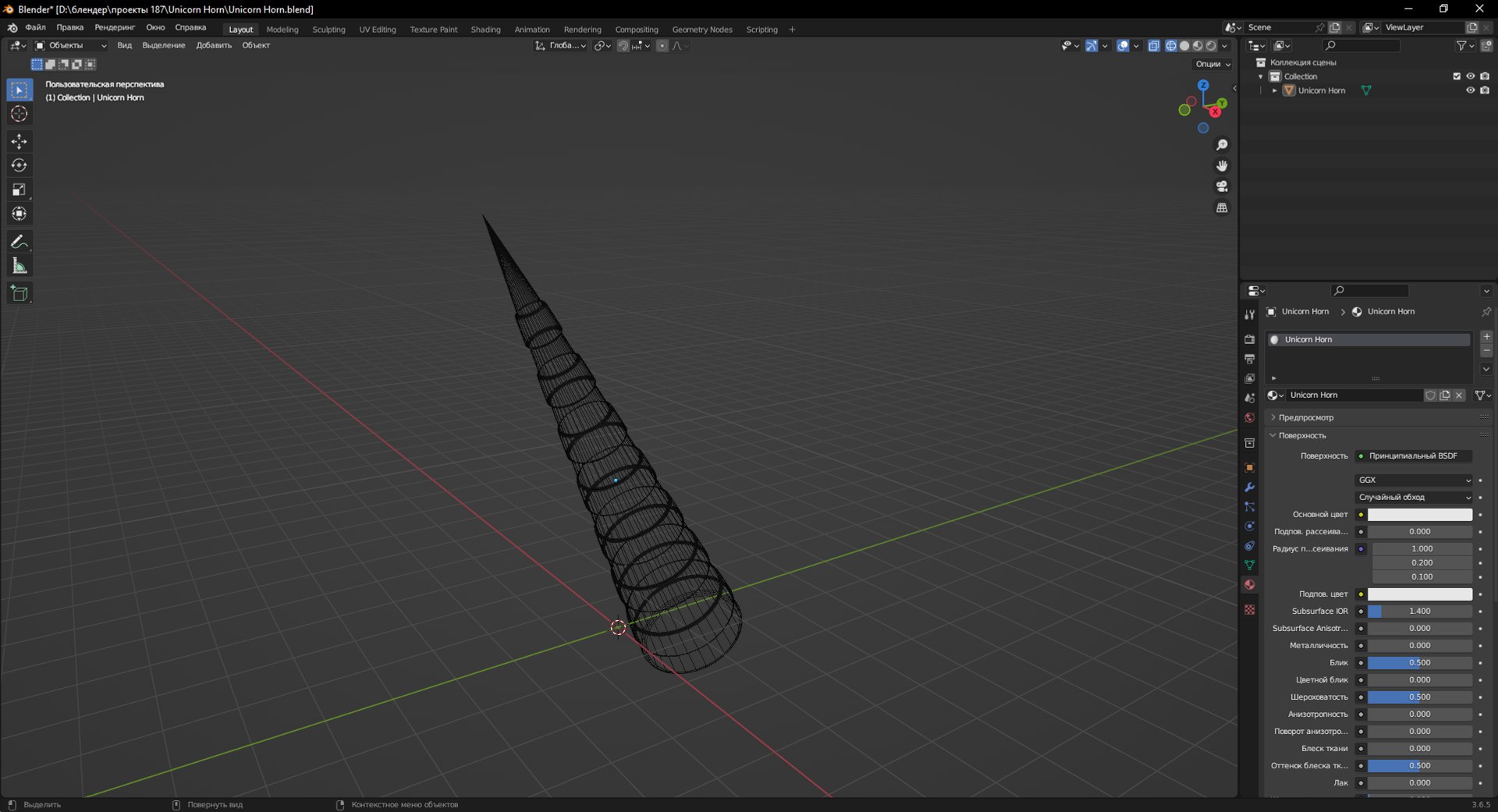The height and width of the screenshot is (812, 1498).
Task: Click the Blender logo menu icon
Action: pos(12,27)
